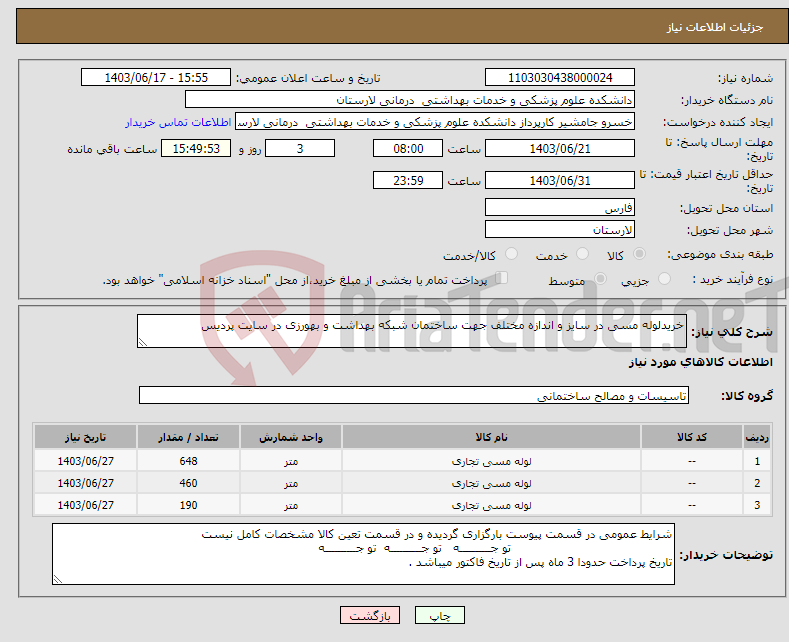This screenshot has width=789, height=642.
Task: Click the general need description text area
Action: pos(412,331)
